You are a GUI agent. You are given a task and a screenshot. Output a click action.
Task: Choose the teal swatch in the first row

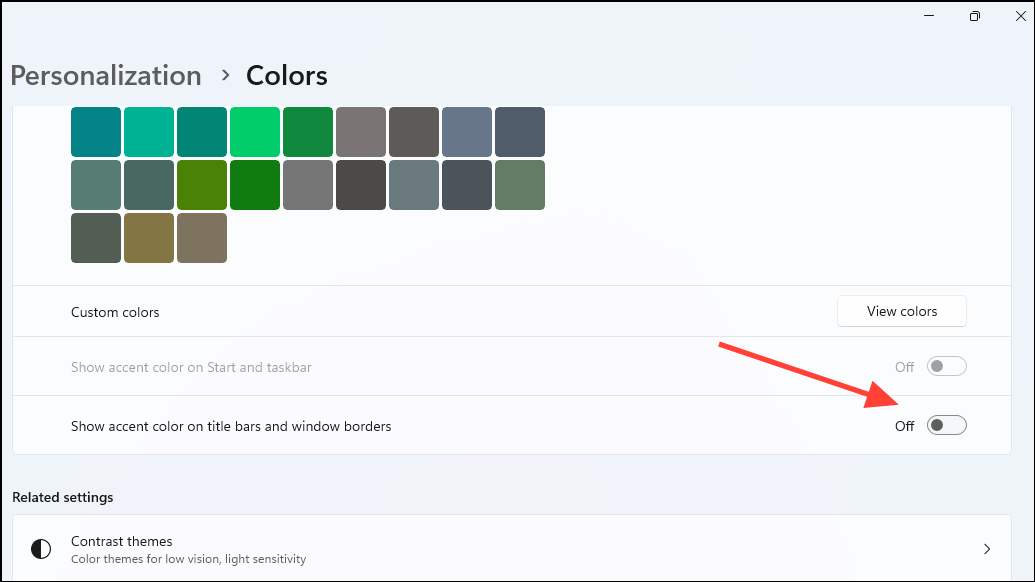point(96,131)
